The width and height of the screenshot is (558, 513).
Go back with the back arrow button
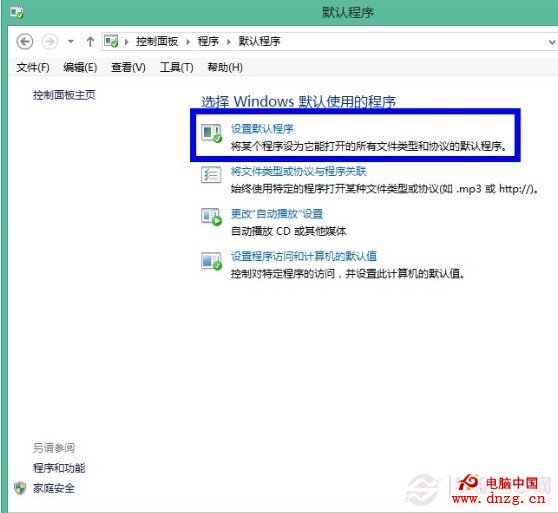pos(25,42)
